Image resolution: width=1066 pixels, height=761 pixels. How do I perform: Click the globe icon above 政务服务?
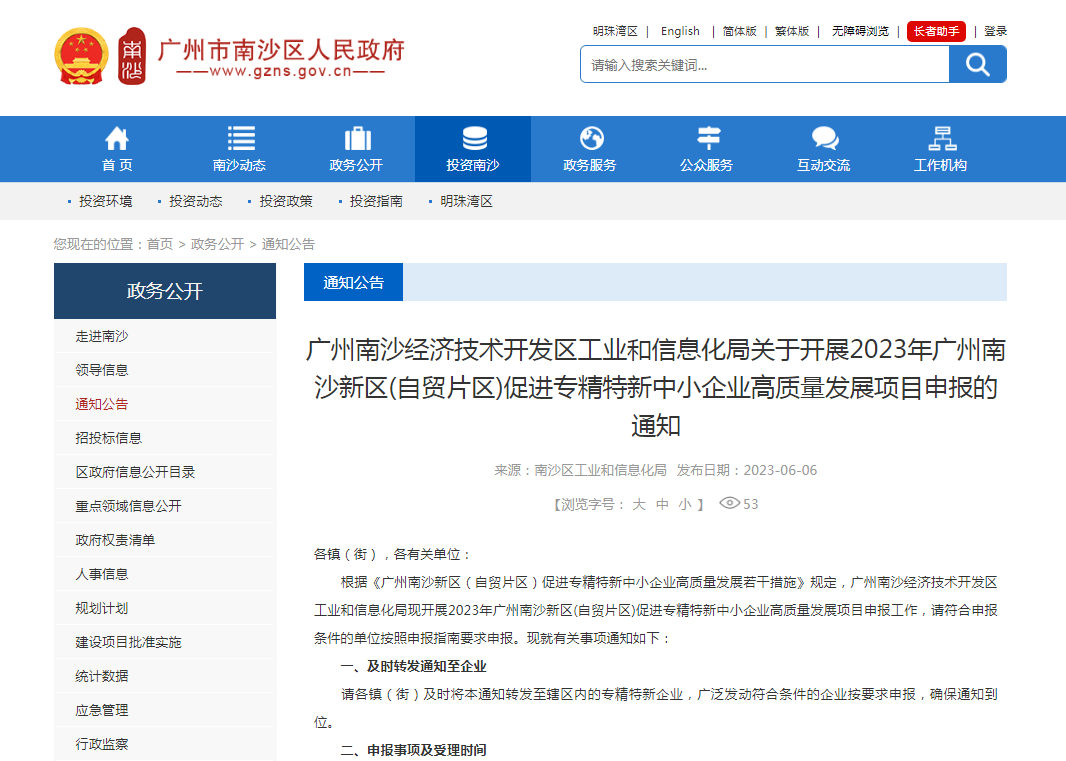coord(591,138)
